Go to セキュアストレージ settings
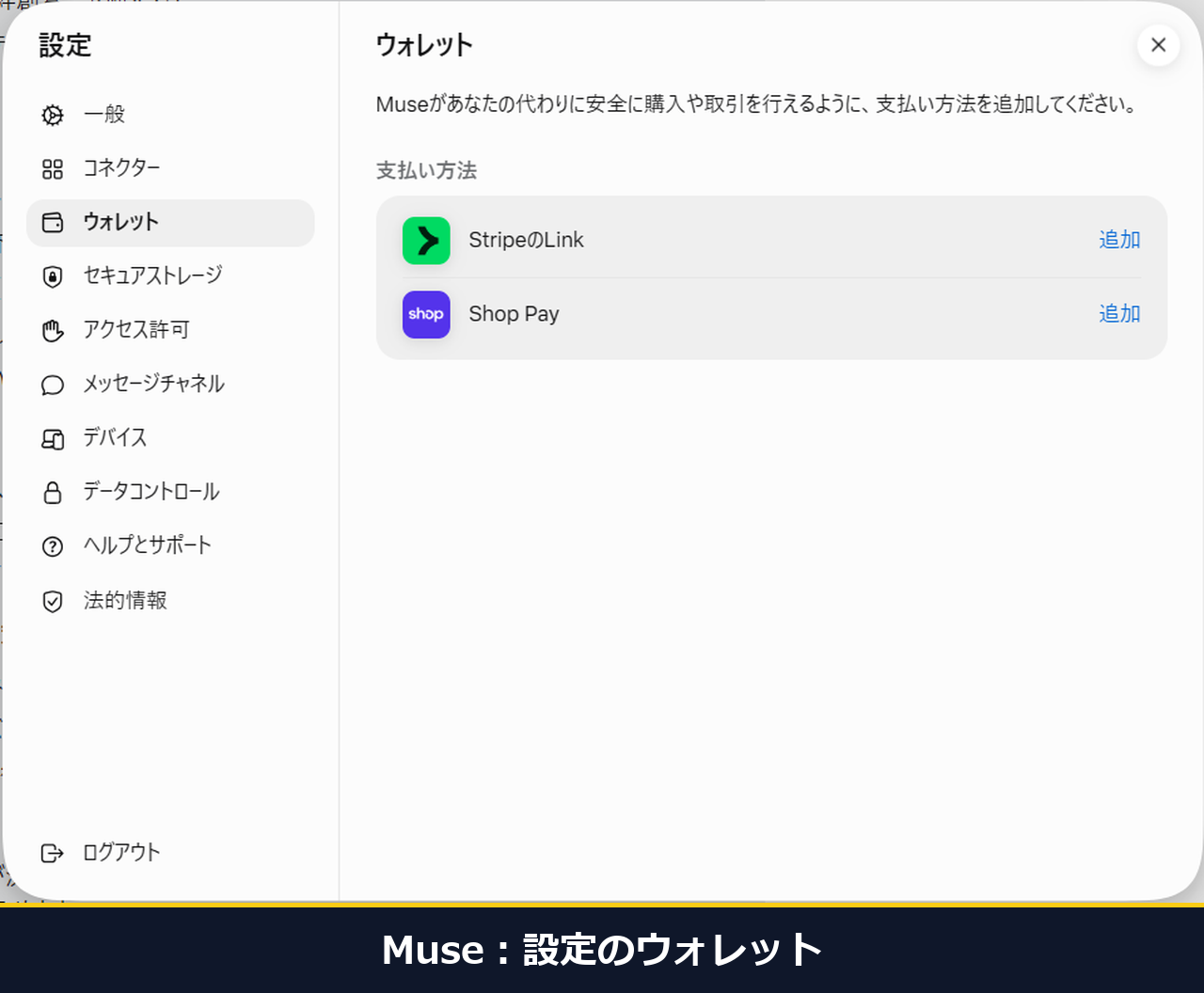 click(170, 276)
